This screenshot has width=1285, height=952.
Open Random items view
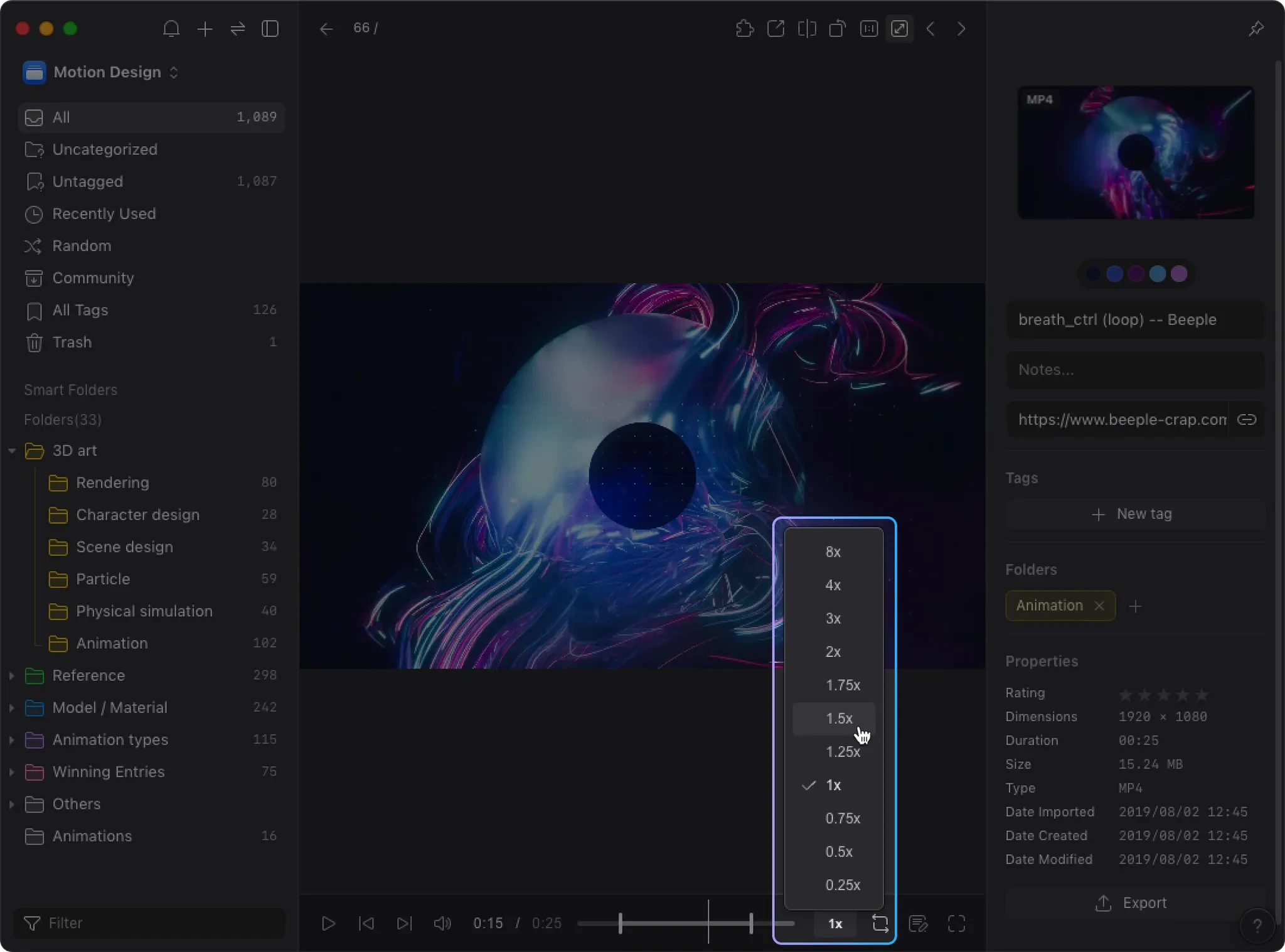click(151, 246)
